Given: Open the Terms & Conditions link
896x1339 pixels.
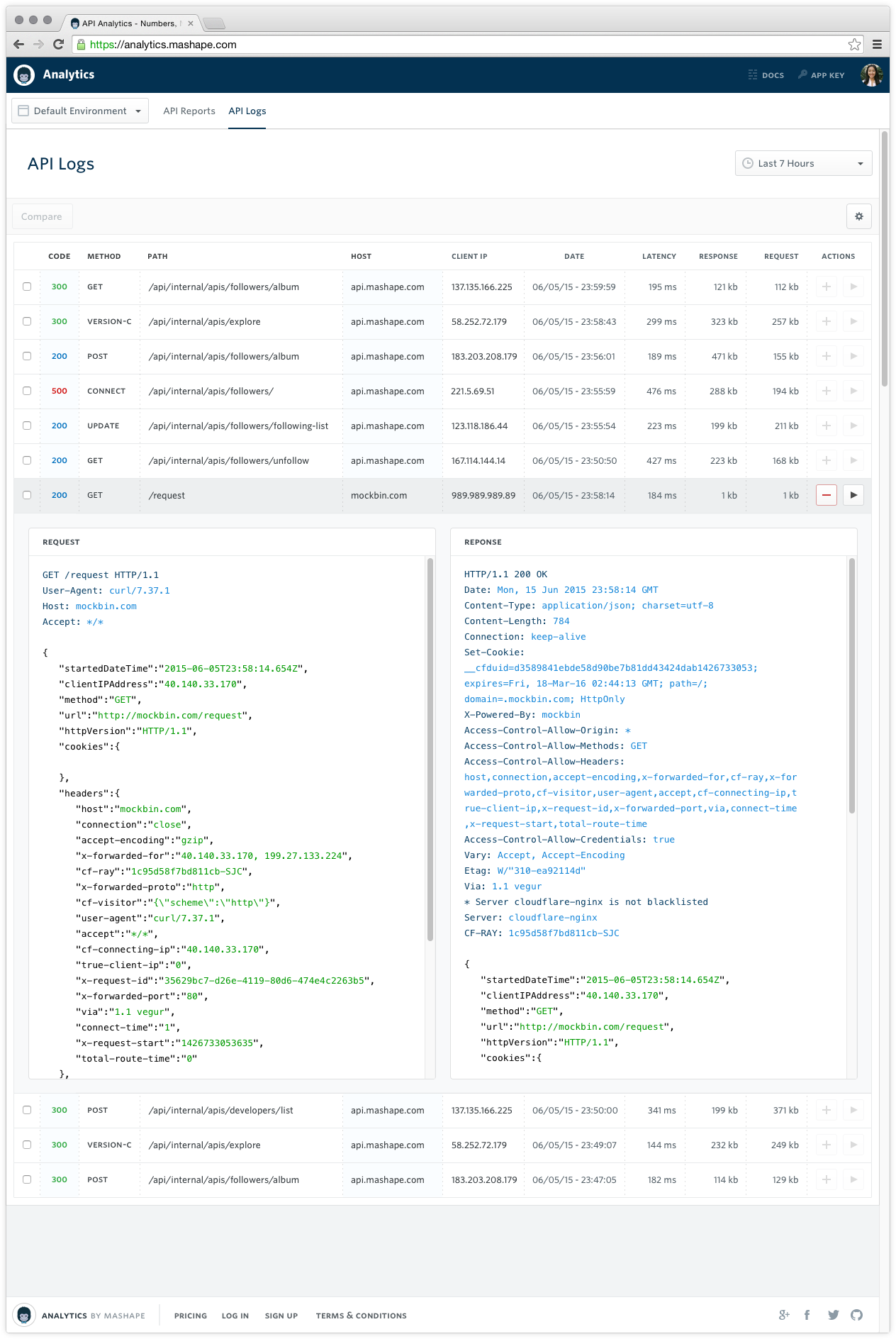Looking at the screenshot, I should coord(362,1316).
